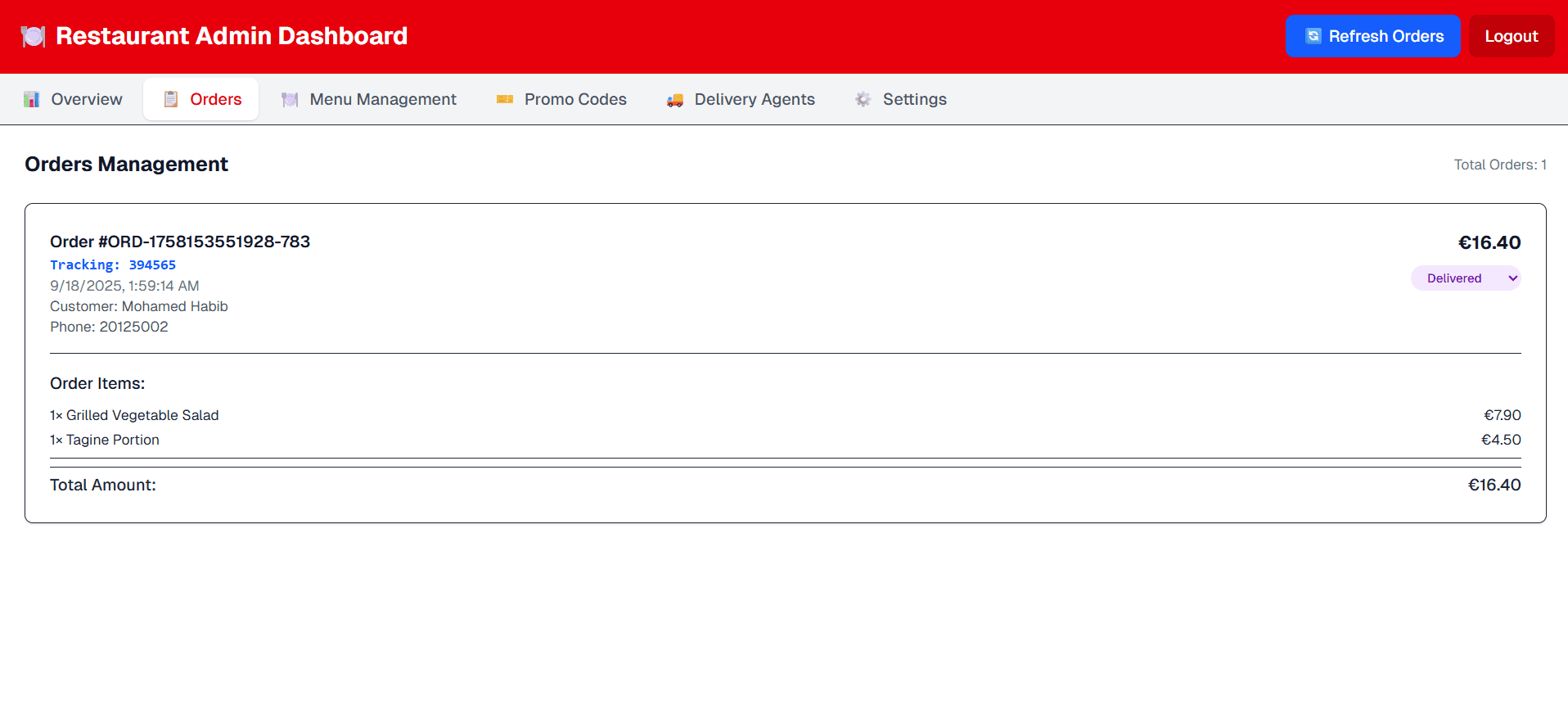Click the chevron arrow on status selector
1568x714 pixels.
1512,278
